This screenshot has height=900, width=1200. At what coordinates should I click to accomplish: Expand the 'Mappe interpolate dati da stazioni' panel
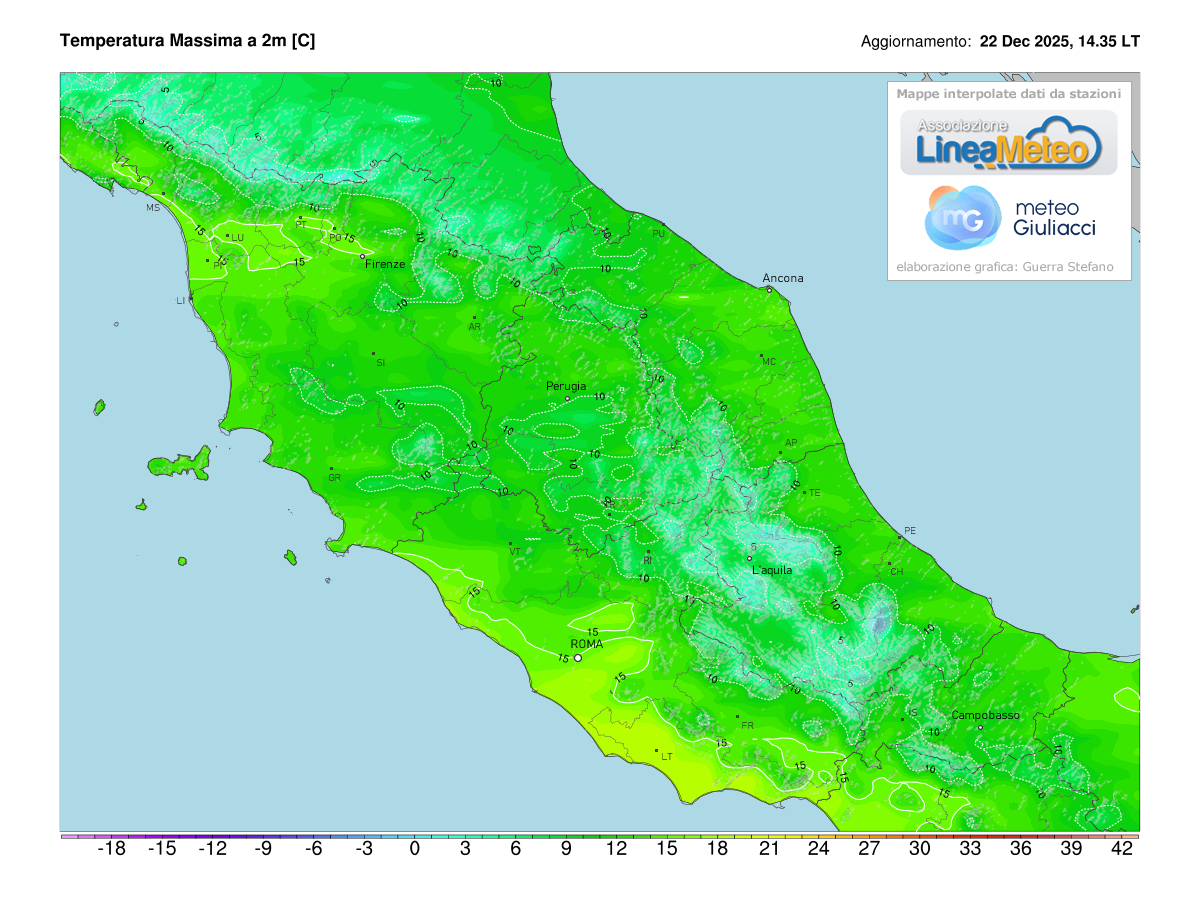tap(1009, 92)
